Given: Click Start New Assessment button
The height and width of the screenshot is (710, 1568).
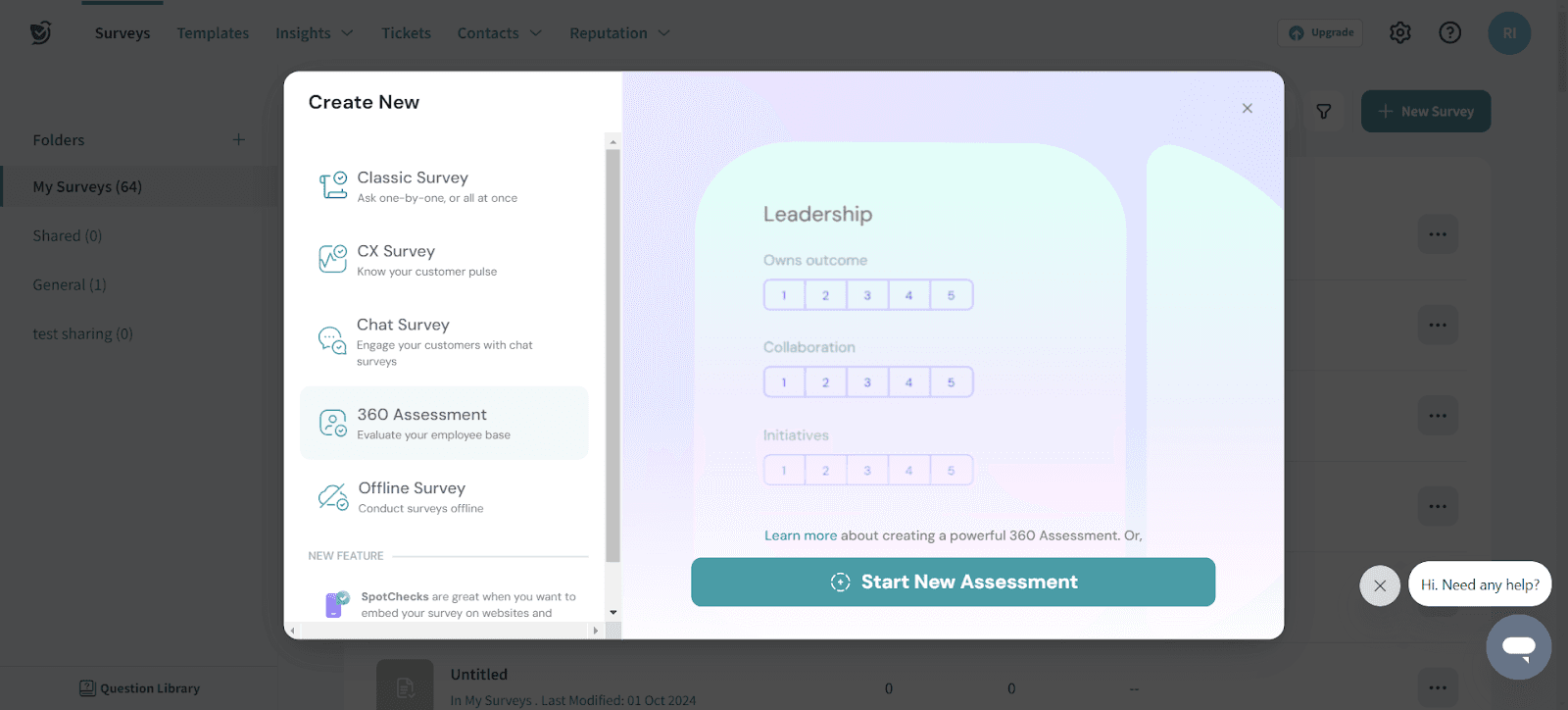Looking at the screenshot, I should (x=953, y=583).
